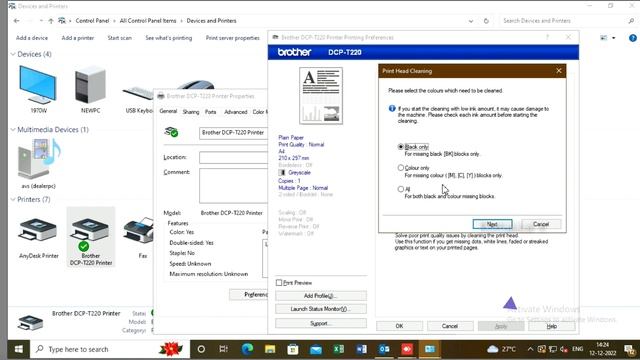Click the weather 27°C tray icon
Screen dimensions: 640x360
(x=501, y=349)
